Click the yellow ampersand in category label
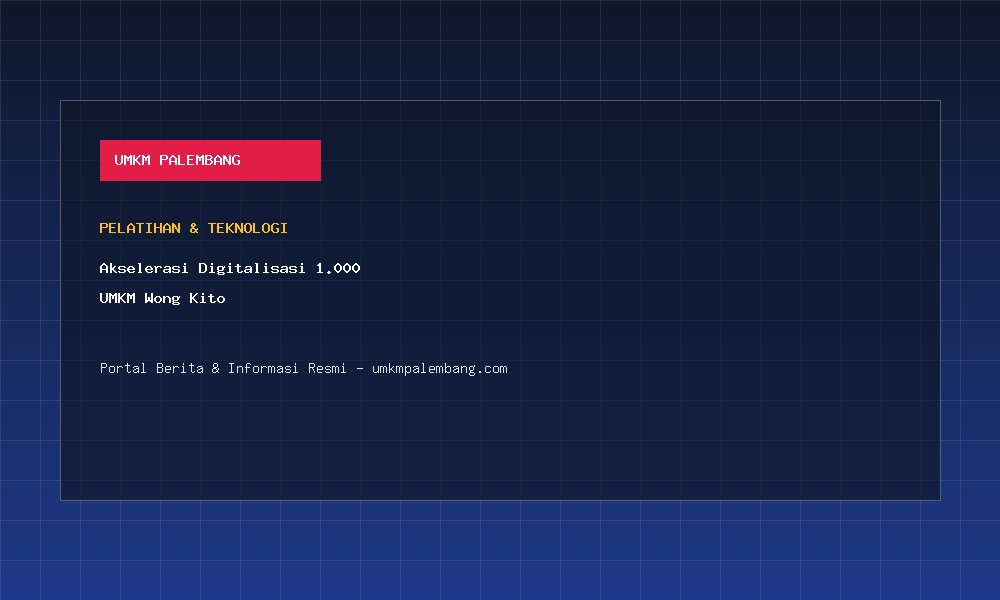Viewport: 1000px width, 600px height. (x=194, y=228)
